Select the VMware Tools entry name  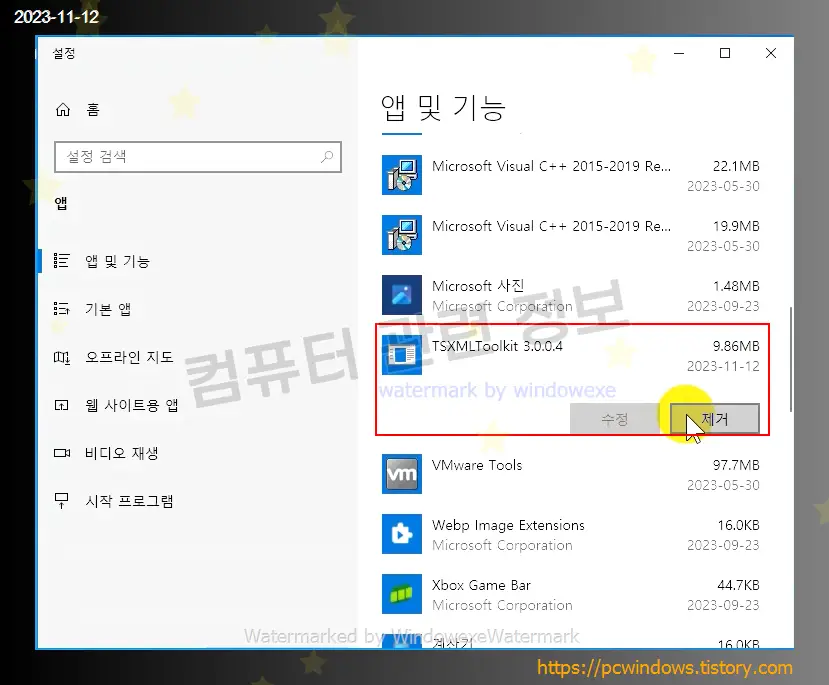click(477, 465)
